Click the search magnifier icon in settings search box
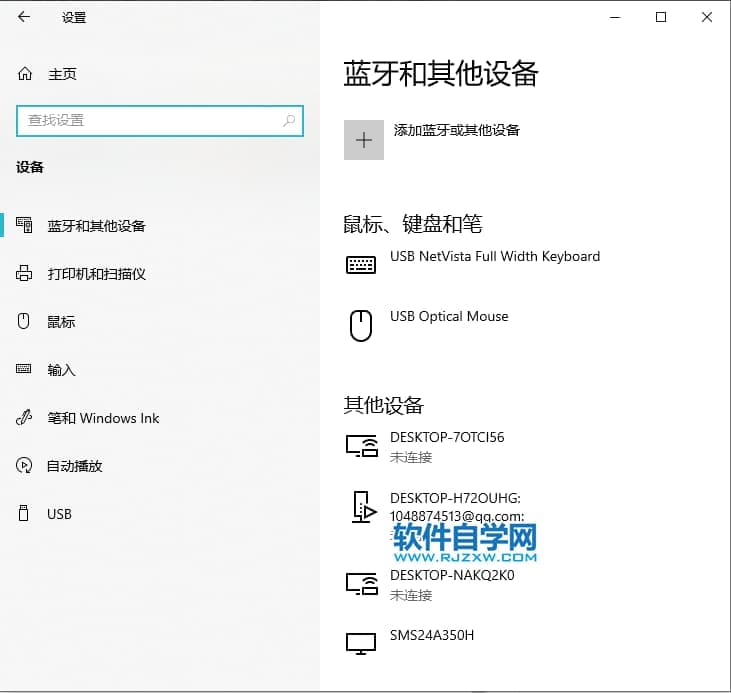The height and width of the screenshot is (693, 731). (289, 121)
